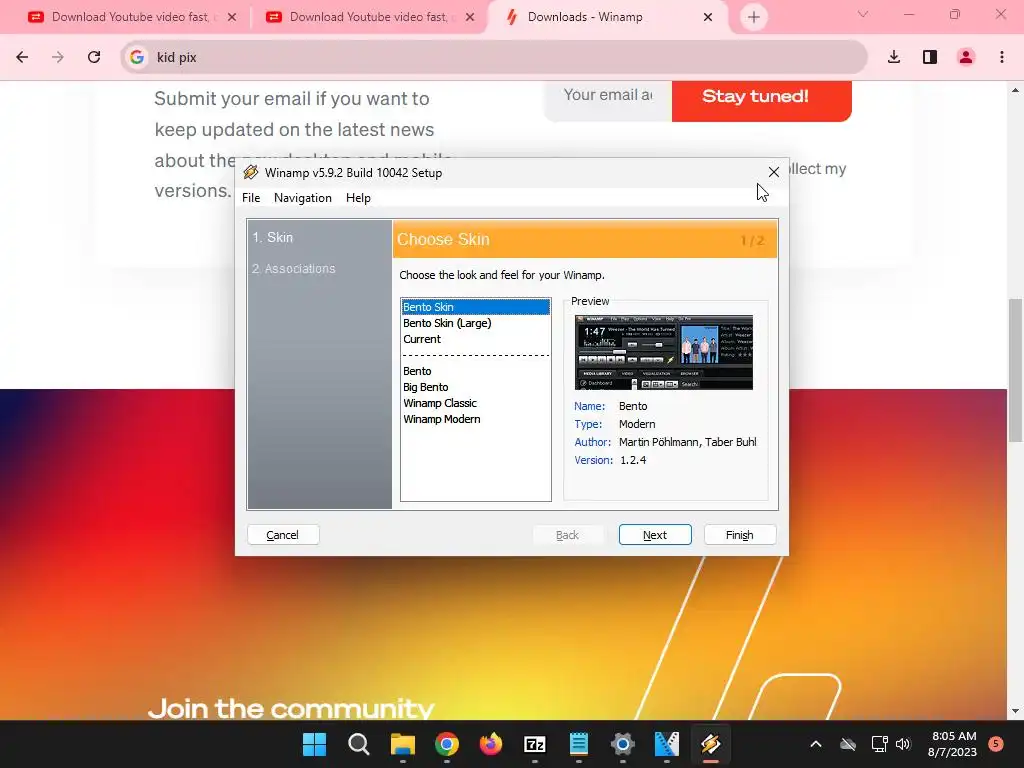The width and height of the screenshot is (1024, 768).
Task: Click the browser page vertical scrollbar thumb
Action: point(1015,370)
